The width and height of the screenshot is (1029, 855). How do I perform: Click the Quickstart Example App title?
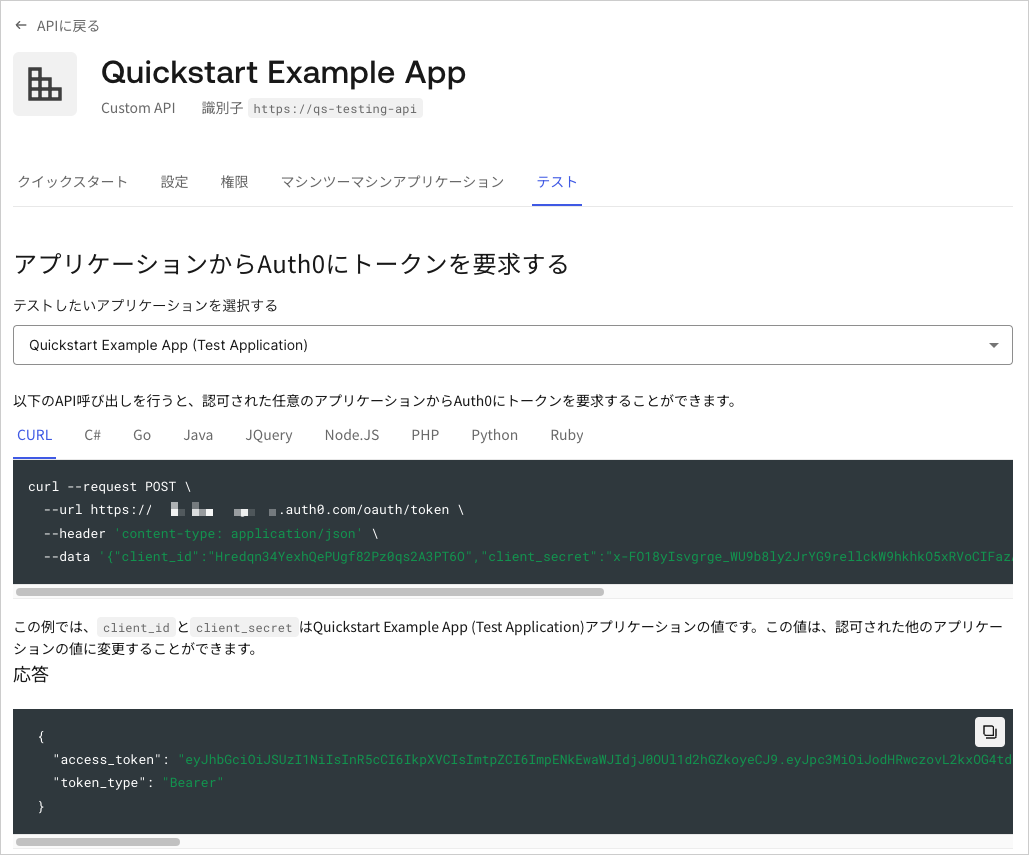(284, 72)
